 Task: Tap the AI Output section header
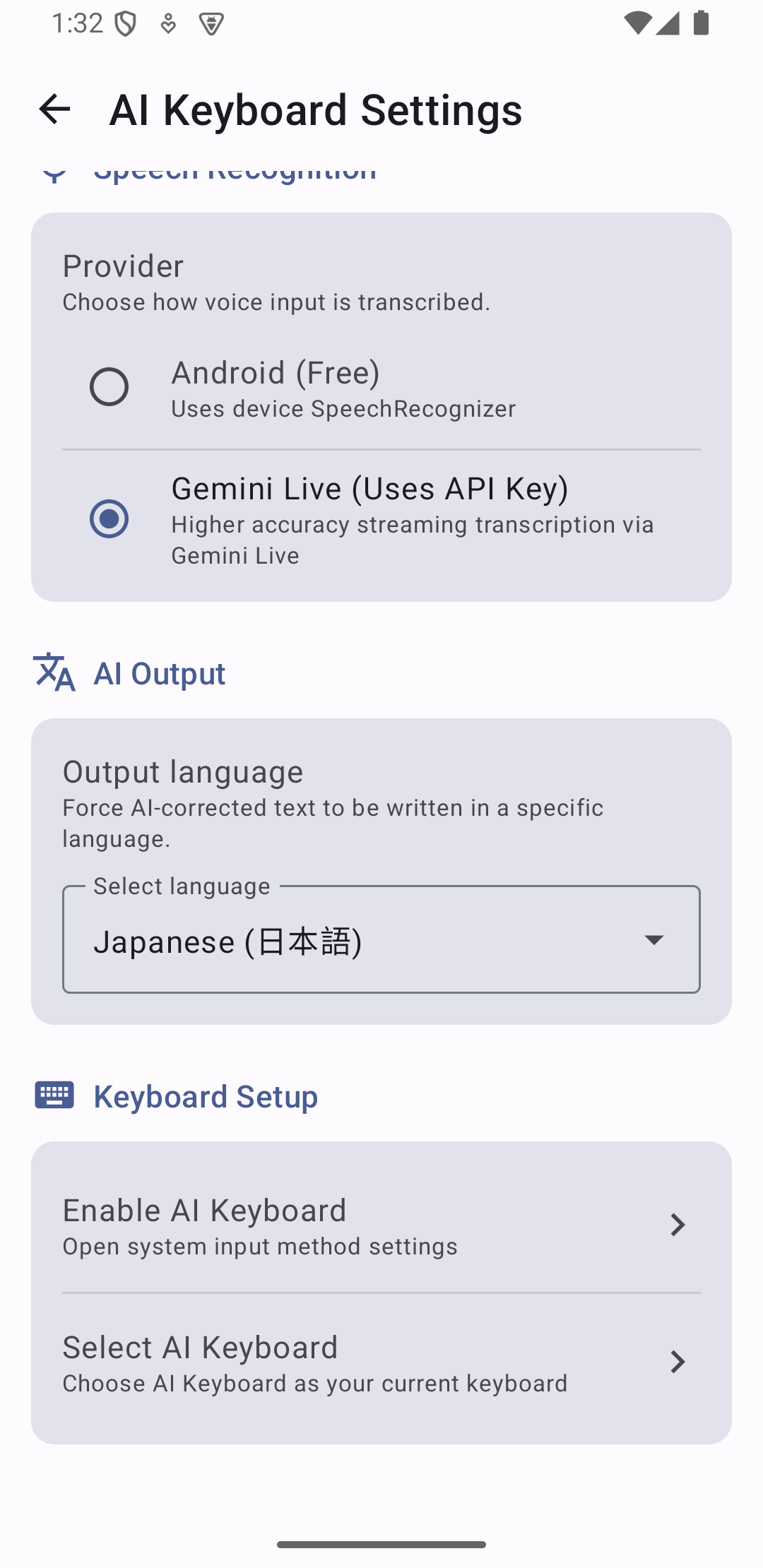[160, 674]
